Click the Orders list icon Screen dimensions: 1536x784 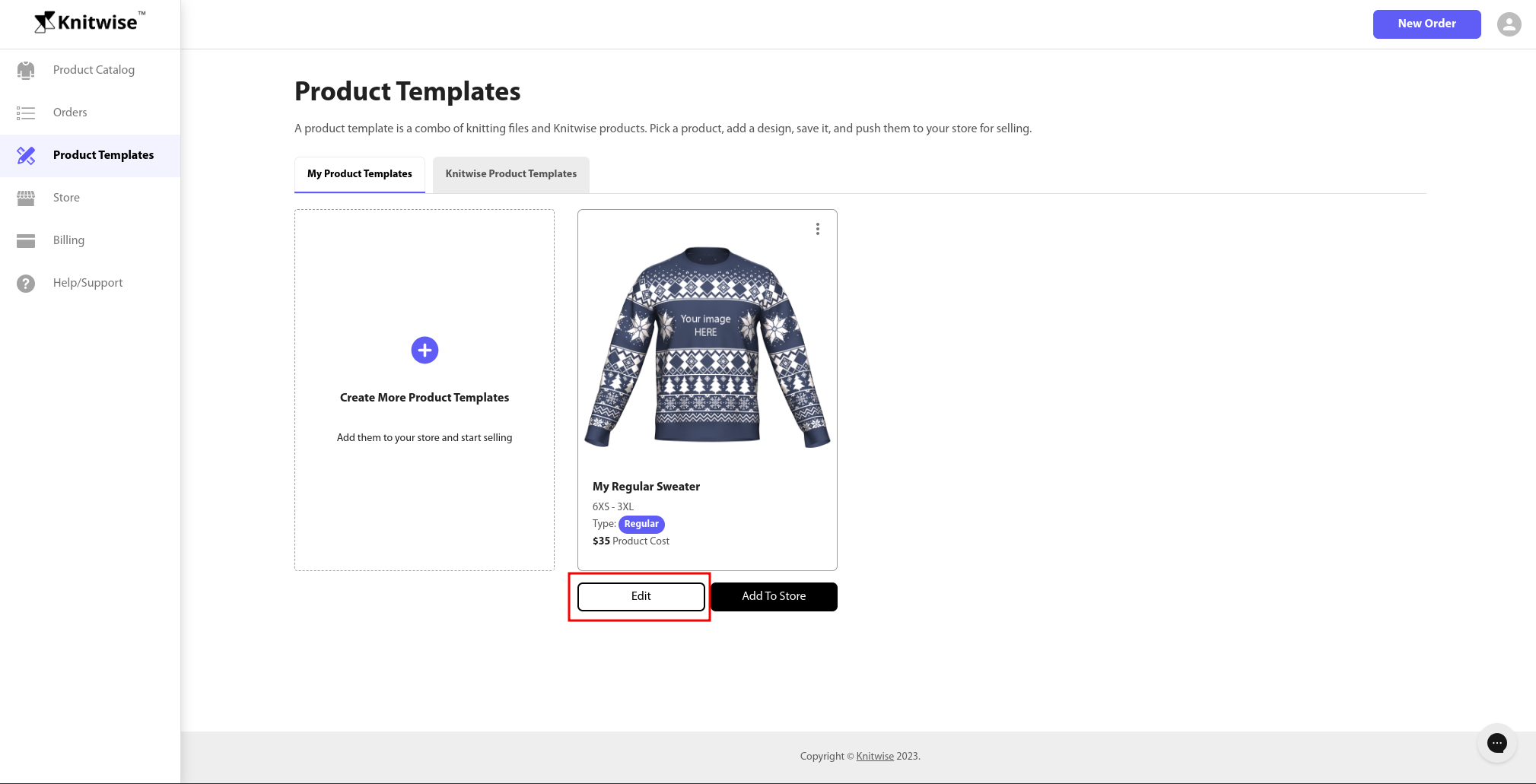(26, 113)
